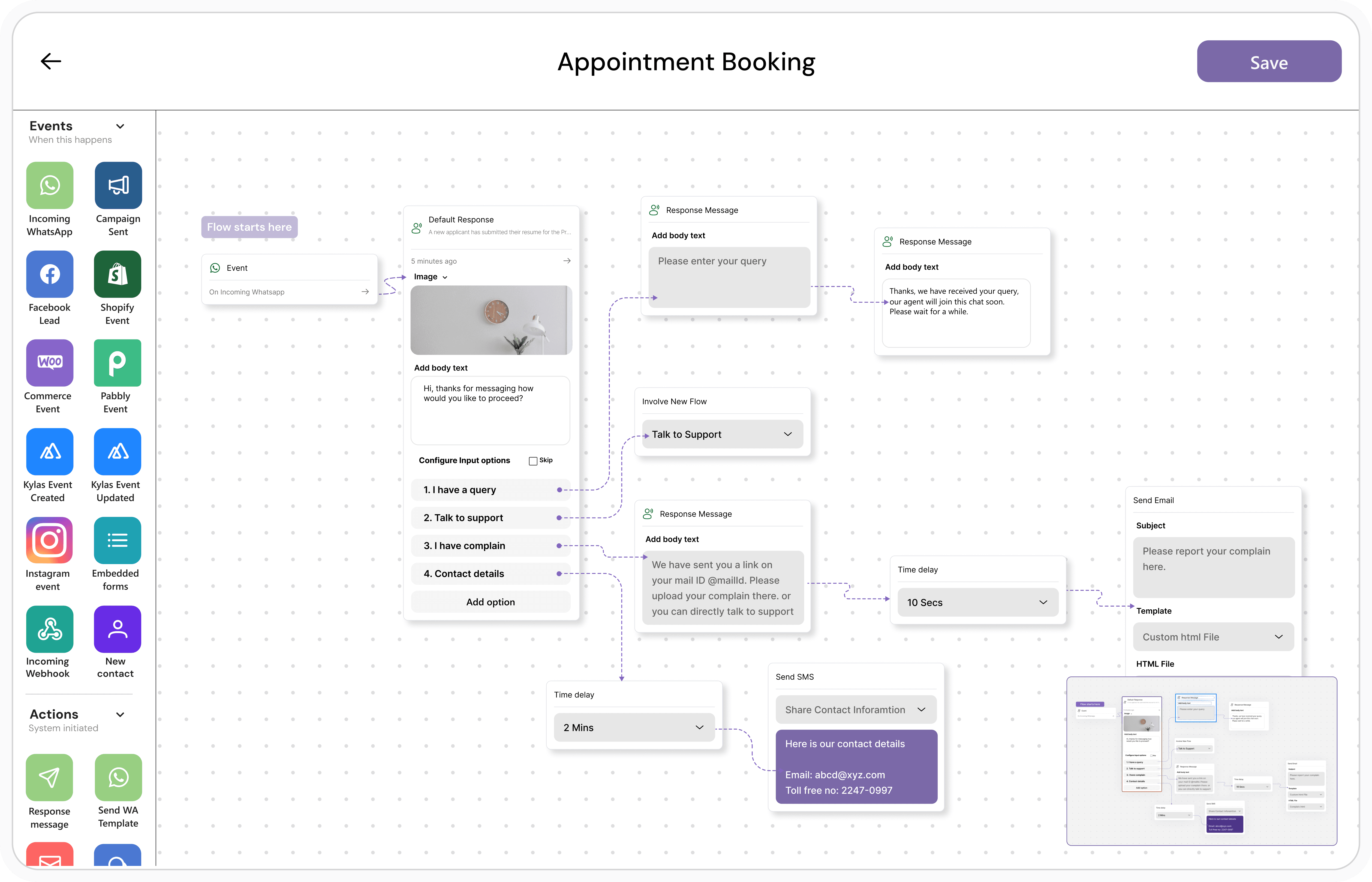Collapse the Events section chevron
The image size is (1372, 882).
coord(120,127)
